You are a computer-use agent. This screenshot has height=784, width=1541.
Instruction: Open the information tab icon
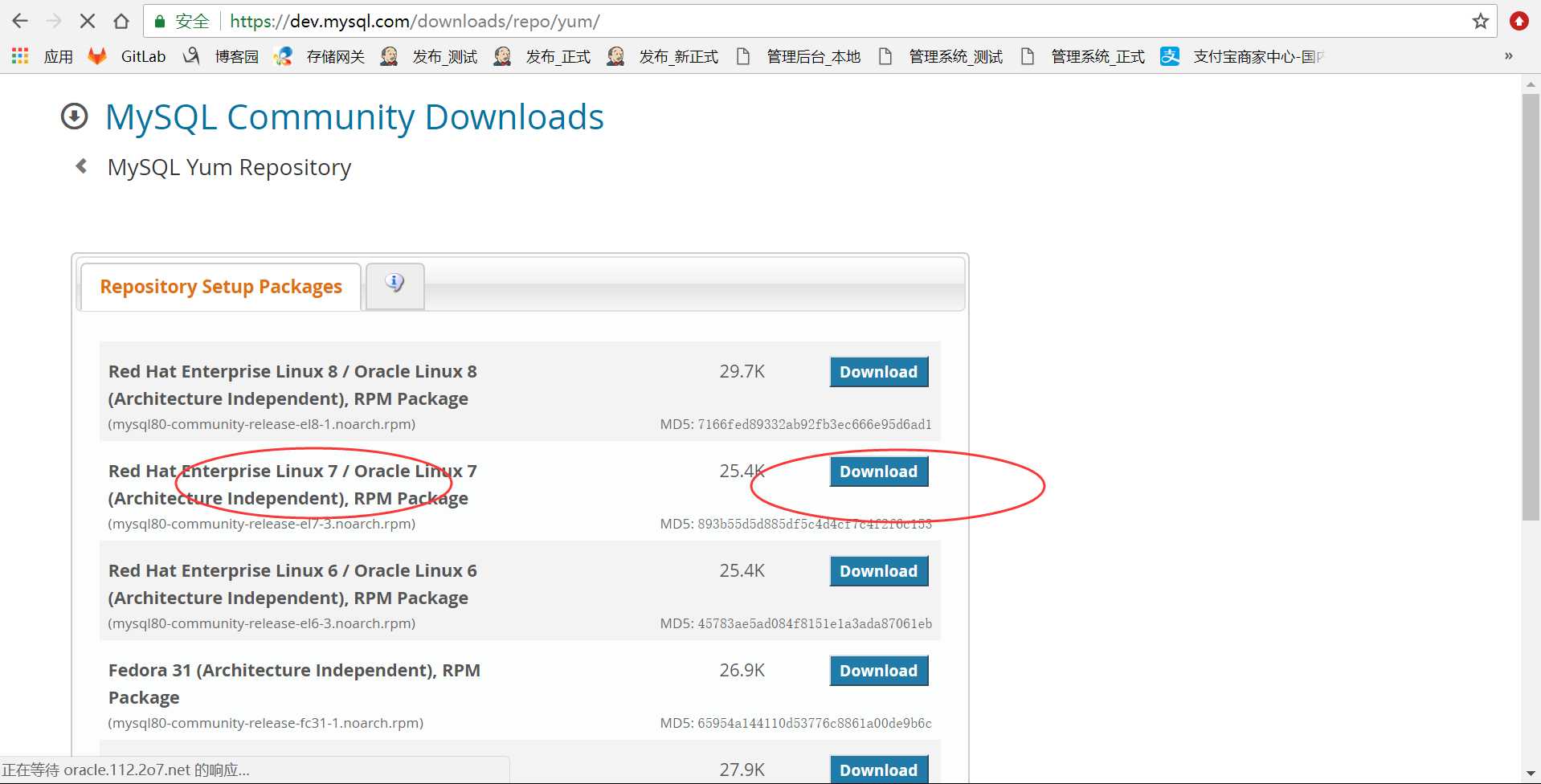point(394,284)
